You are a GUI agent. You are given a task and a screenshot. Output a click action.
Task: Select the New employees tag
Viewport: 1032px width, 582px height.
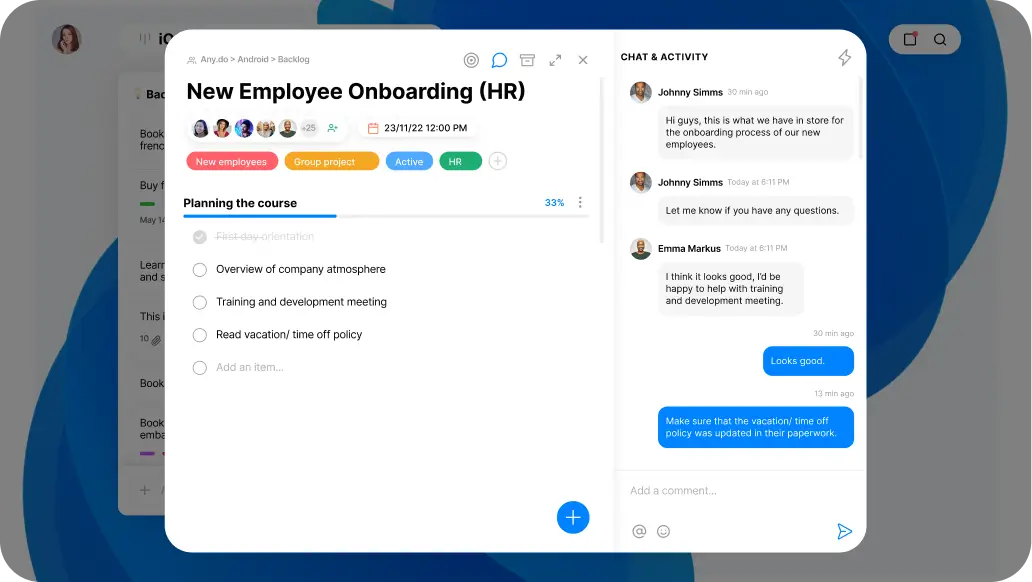(x=231, y=161)
